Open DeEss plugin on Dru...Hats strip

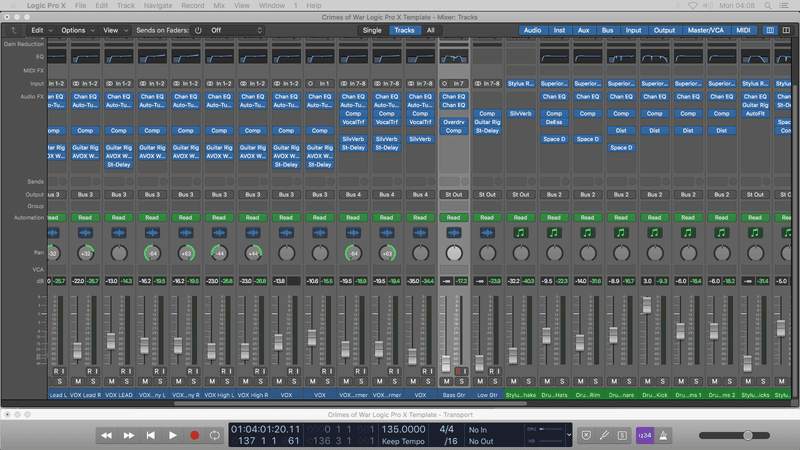(554, 122)
